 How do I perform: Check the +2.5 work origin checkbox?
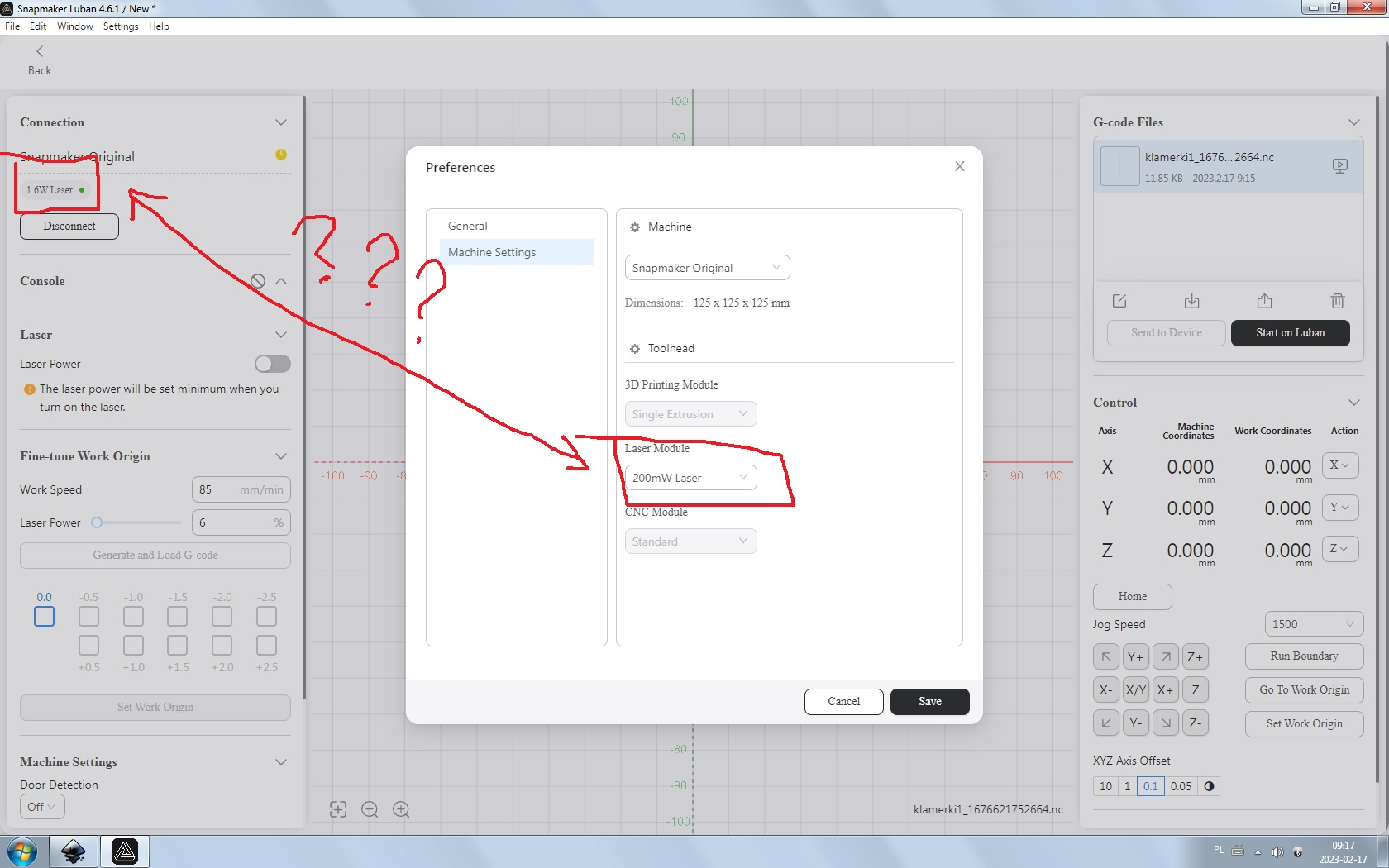[266, 646]
